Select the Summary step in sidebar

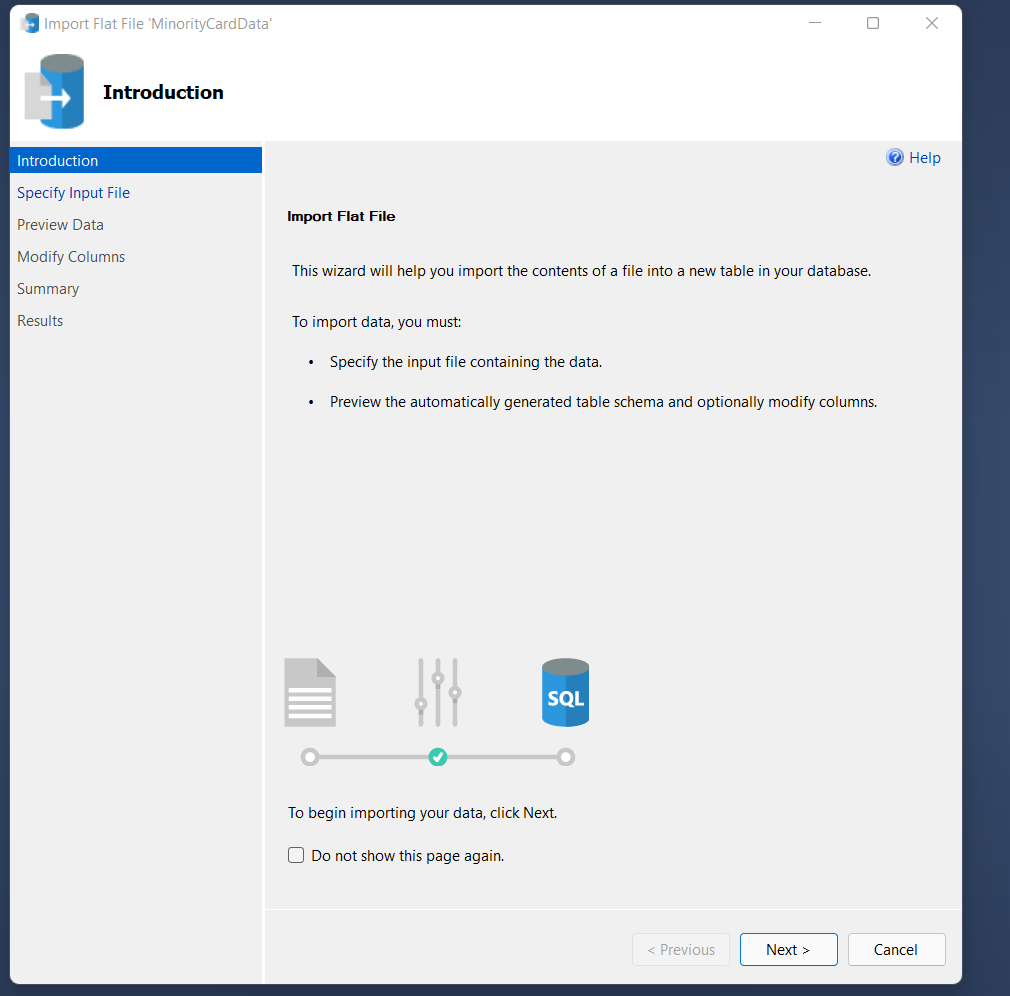pyautogui.click(x=48, y=289)
